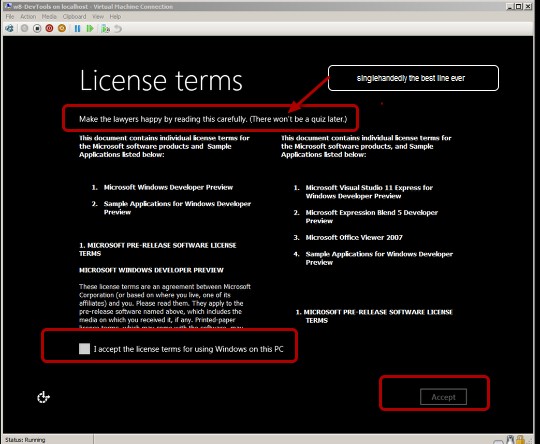Send Ctrl+Alt+Delete via the first toolbar icon
The image size is (540, 444).
[9, 29]
